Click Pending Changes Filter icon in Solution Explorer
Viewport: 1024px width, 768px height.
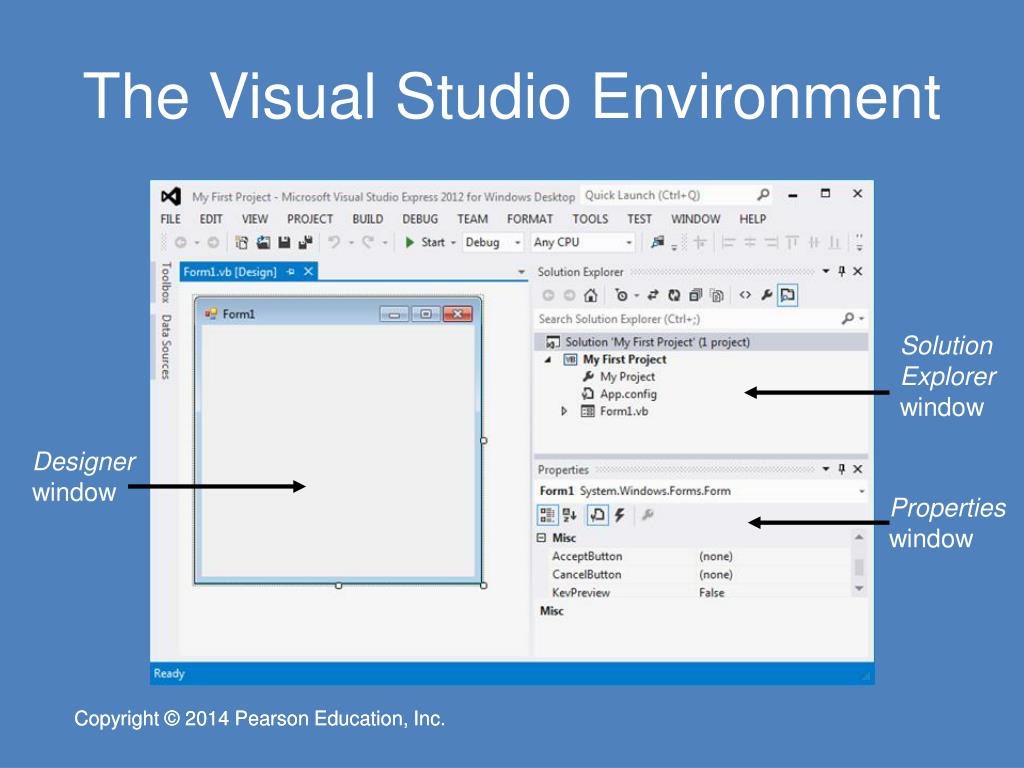coord(621,296)
